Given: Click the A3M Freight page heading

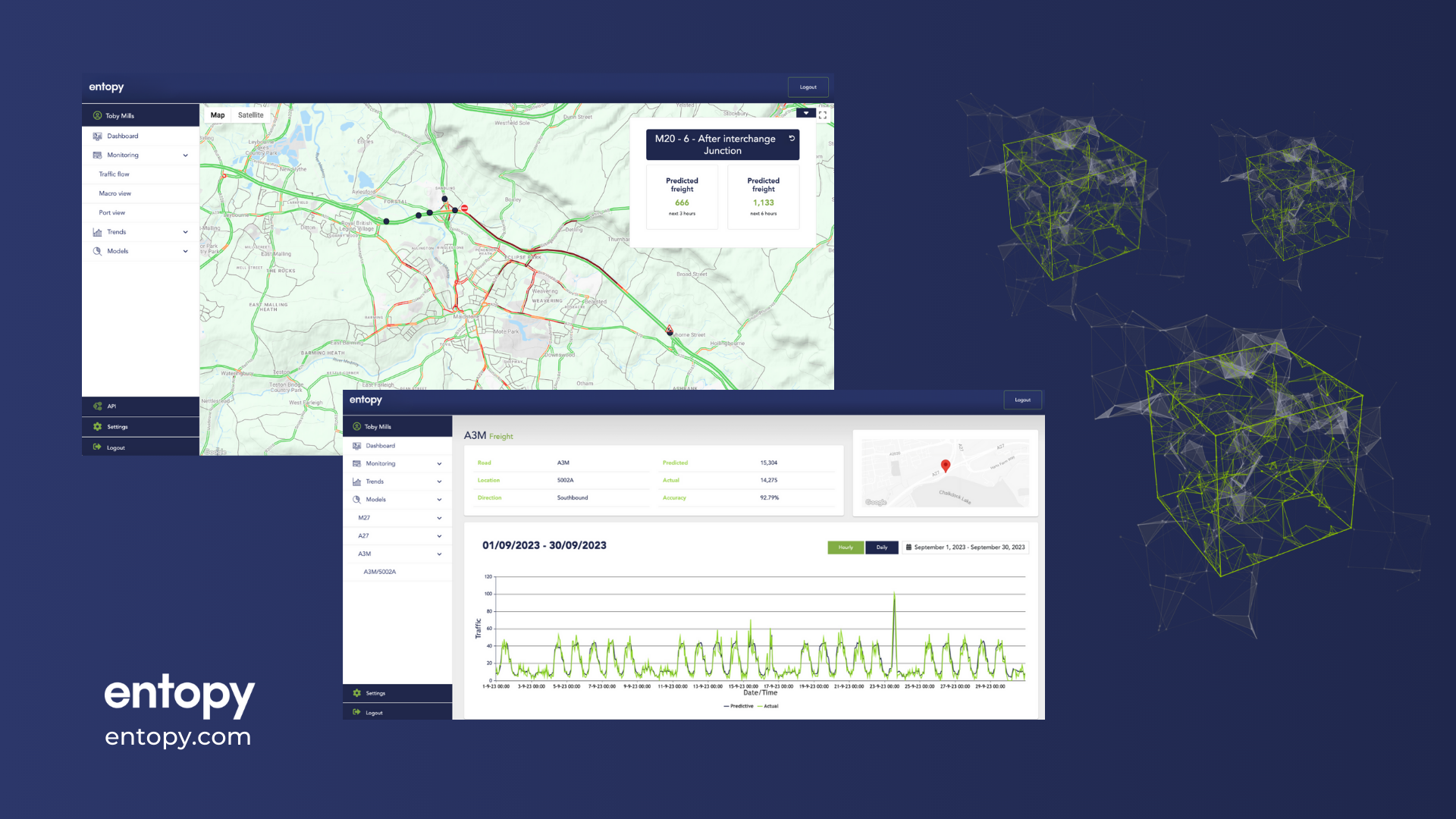Looking at the screenshot, I should pos(488,435).
